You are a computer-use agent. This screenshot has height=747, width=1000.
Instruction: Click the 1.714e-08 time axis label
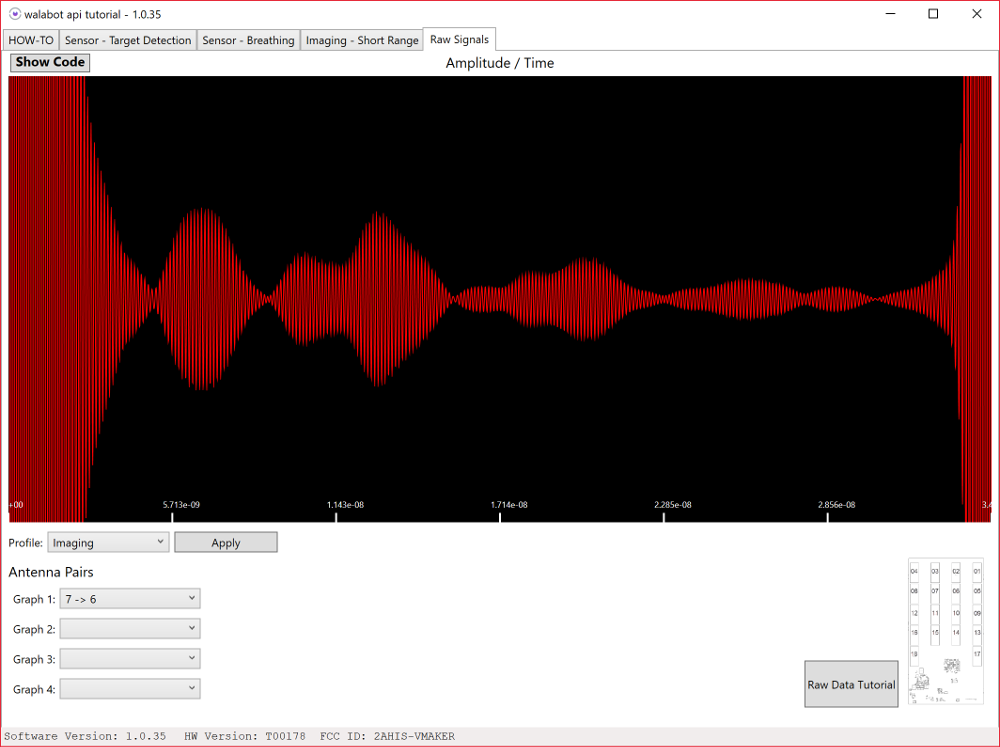(x=509, y=505)
